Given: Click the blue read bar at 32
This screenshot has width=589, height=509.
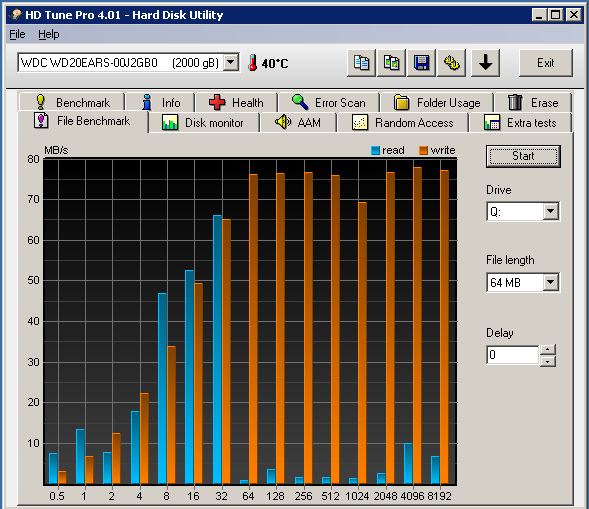Looking at the screenshot, I should point(217,349).
